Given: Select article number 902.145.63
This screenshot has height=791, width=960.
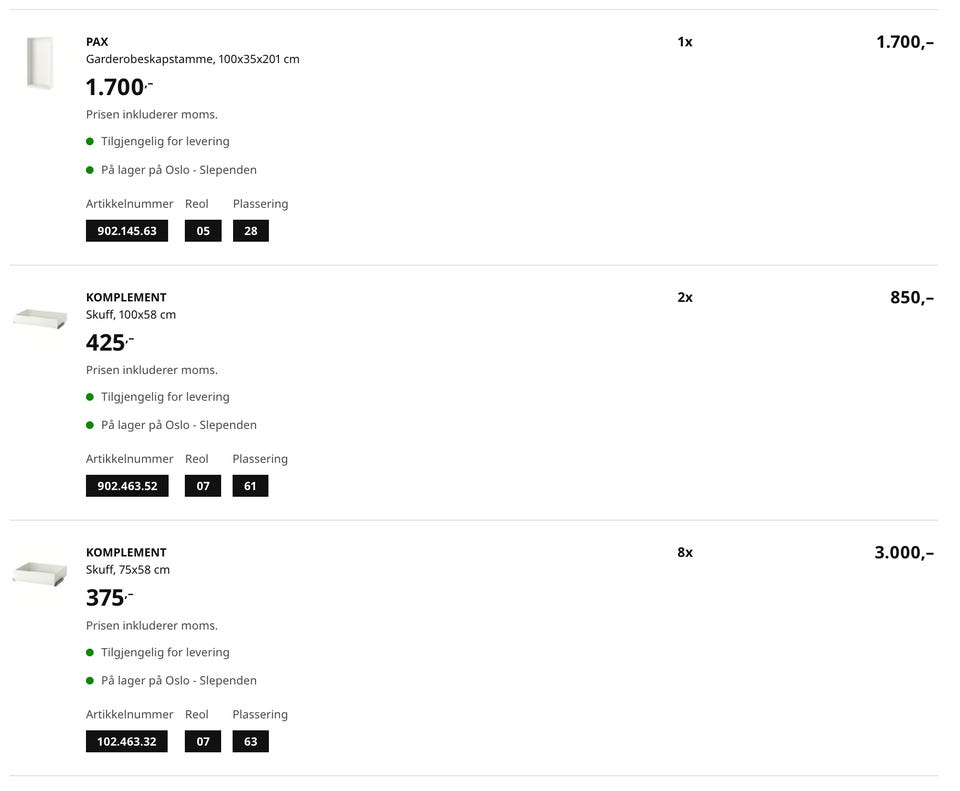Looking at the screenshot, I should 127,231.
